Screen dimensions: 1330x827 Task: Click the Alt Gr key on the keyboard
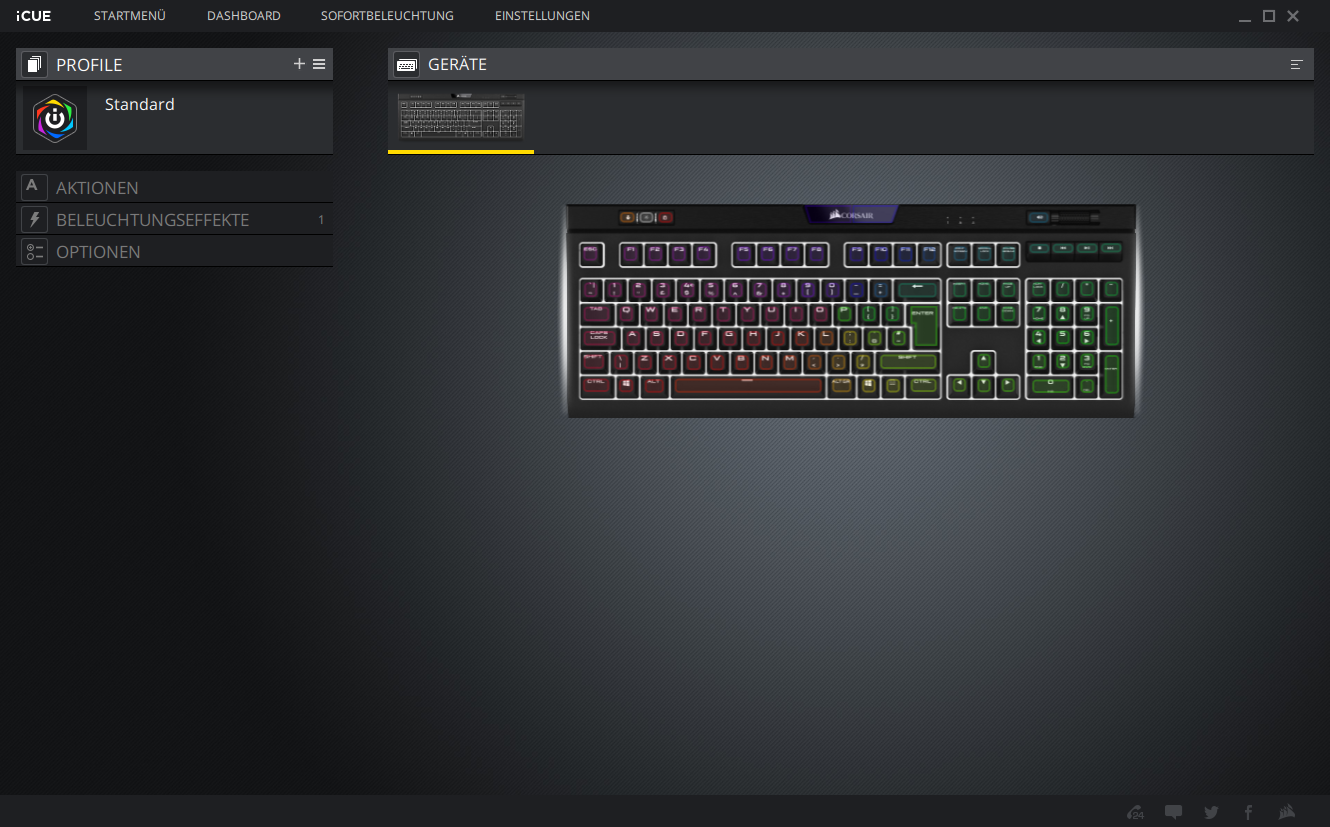[841, 385]
